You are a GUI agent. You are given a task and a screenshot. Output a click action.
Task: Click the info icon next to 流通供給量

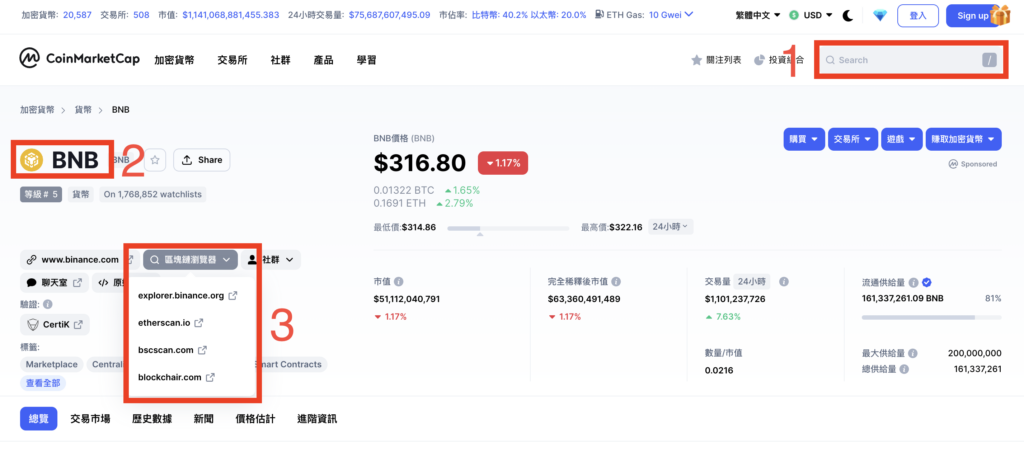(x=913, y=283)
